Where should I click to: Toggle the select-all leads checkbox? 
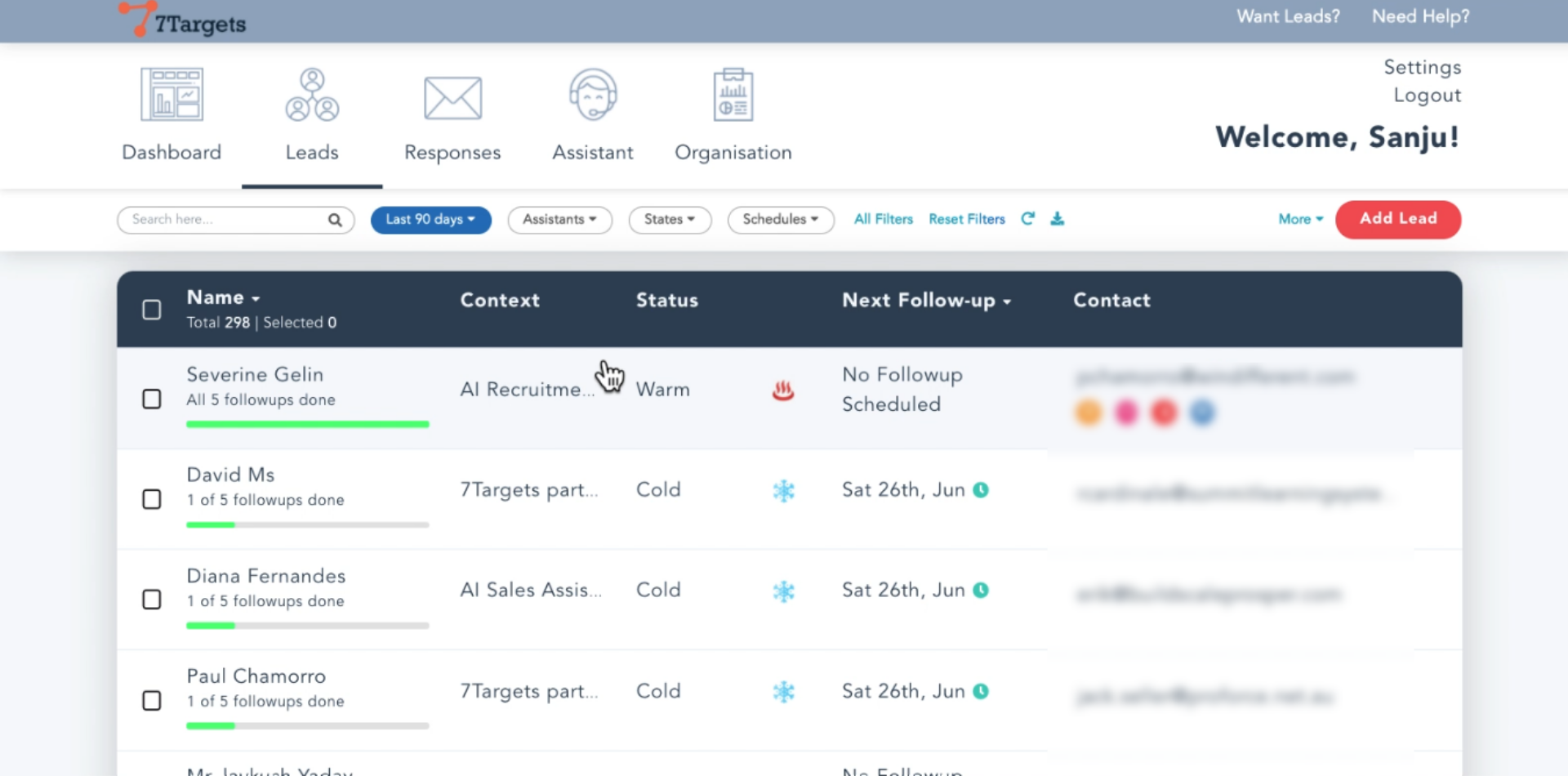click(152, 310)
